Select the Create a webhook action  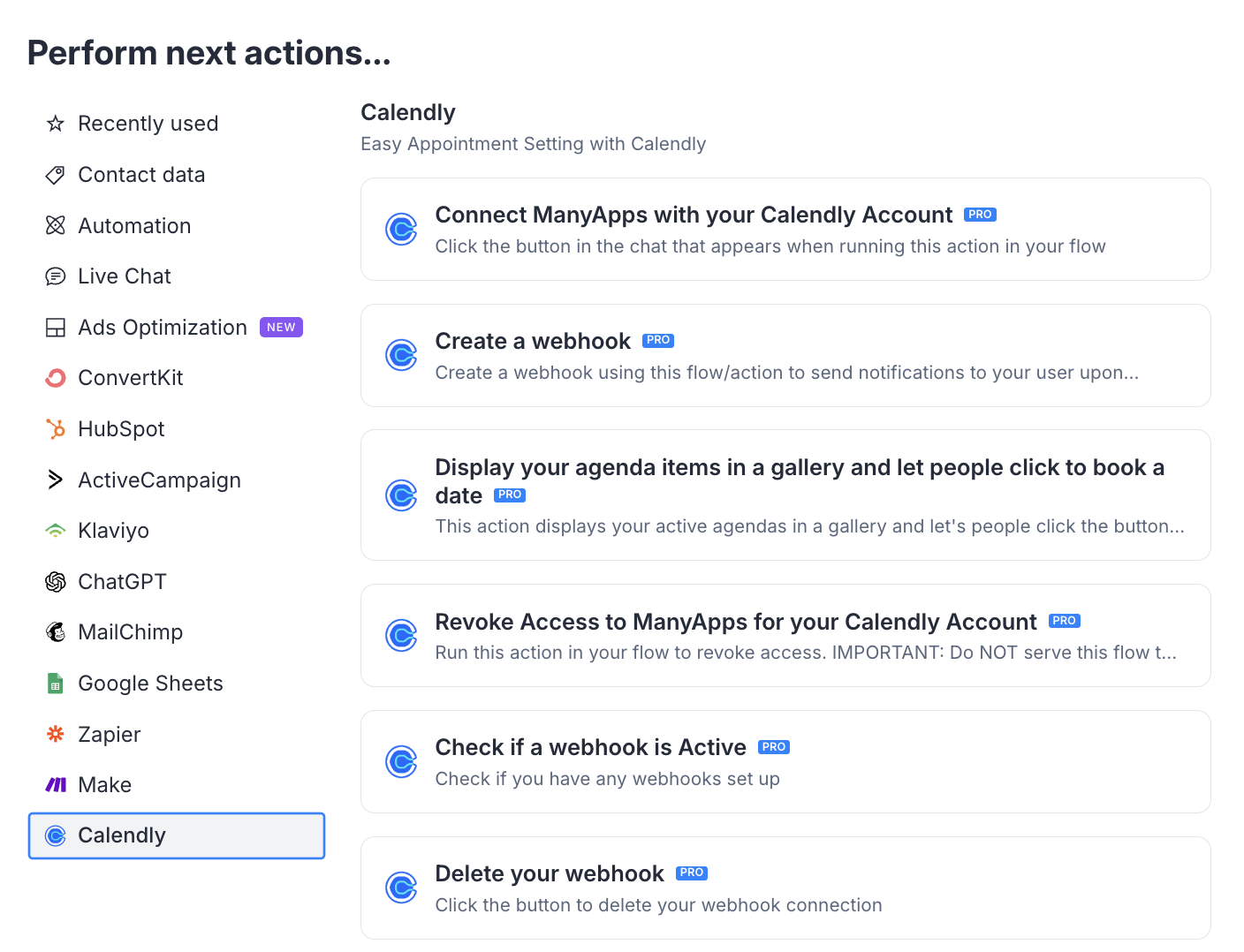(x=785, y=356)
